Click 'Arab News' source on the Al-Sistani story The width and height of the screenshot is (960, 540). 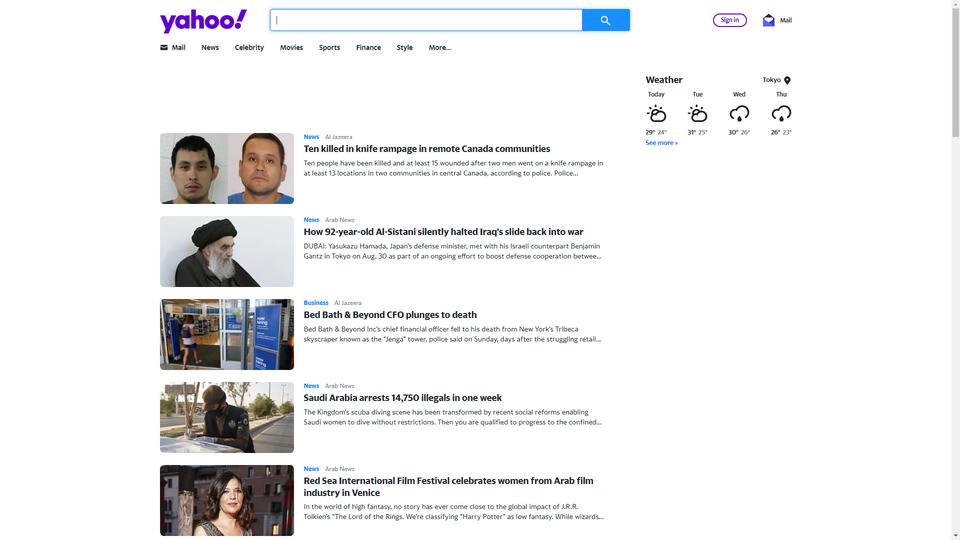[x=340, y=220]
